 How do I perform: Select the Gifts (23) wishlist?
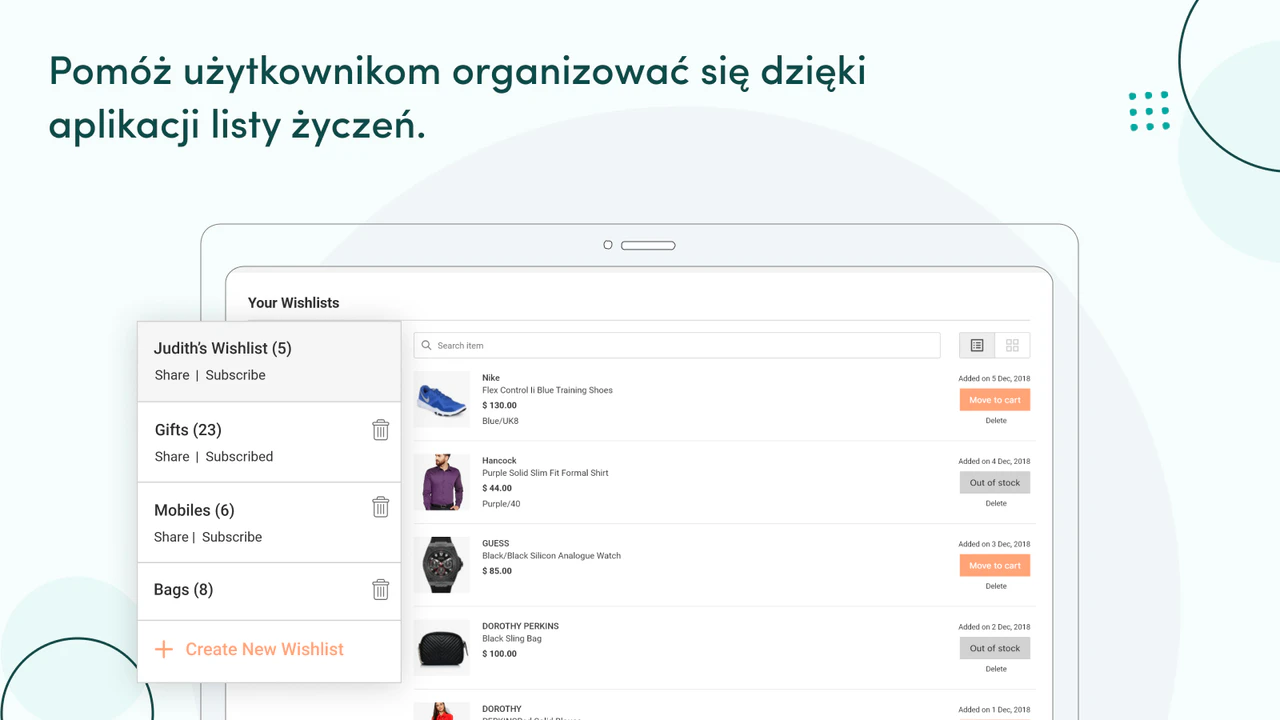coord(188,430)
